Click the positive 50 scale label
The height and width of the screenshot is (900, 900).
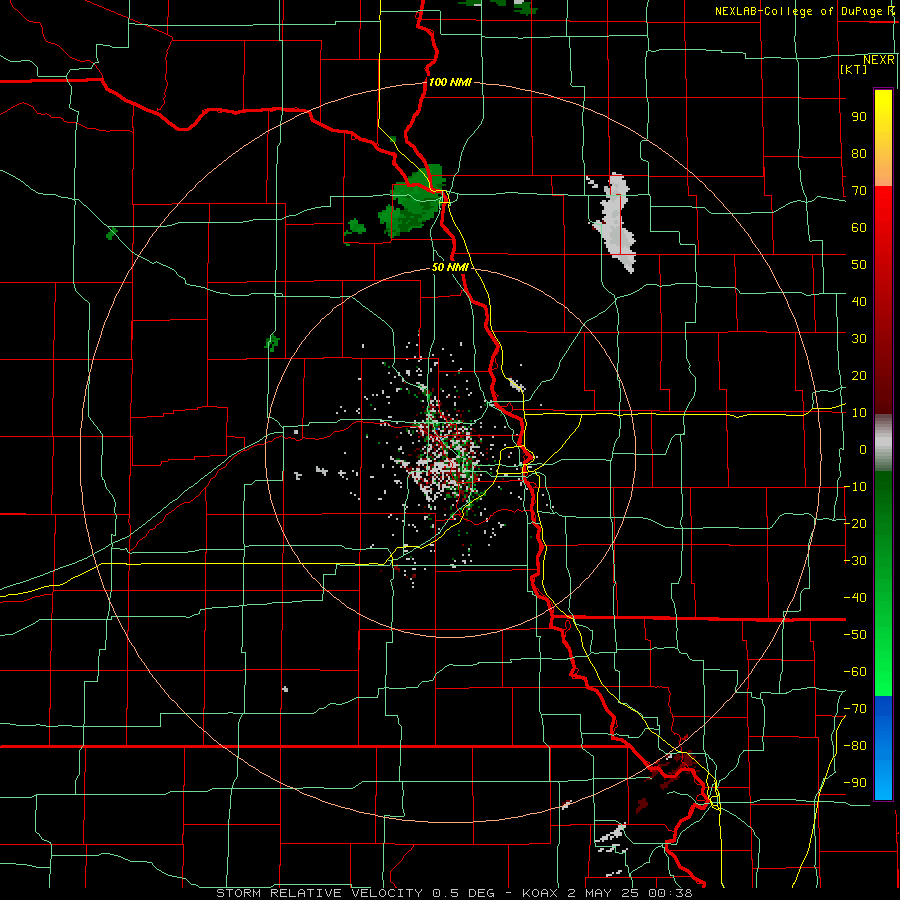click(x=859, y=265)
